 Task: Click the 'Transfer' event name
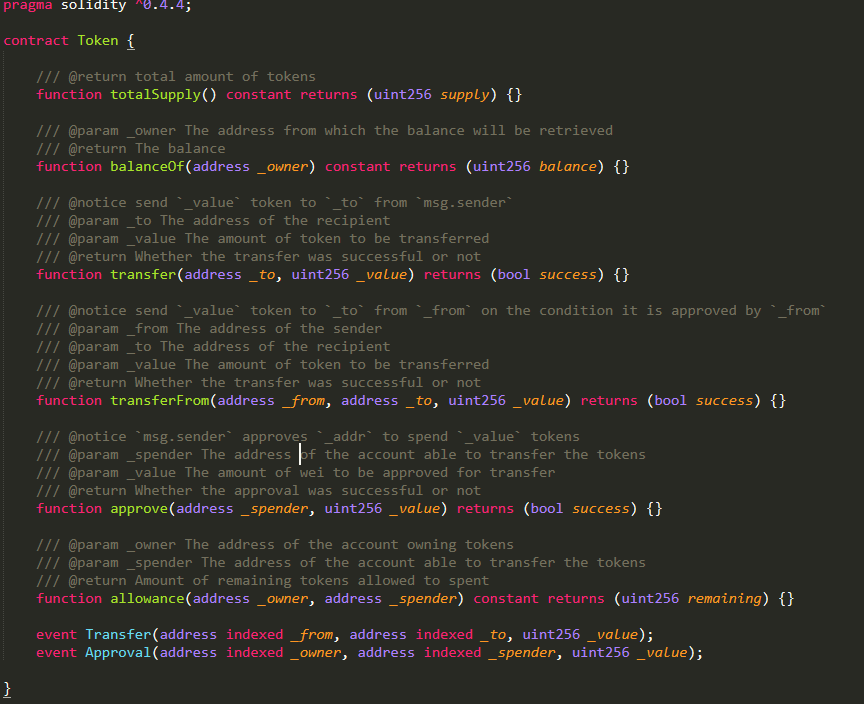tap(118, 635)
